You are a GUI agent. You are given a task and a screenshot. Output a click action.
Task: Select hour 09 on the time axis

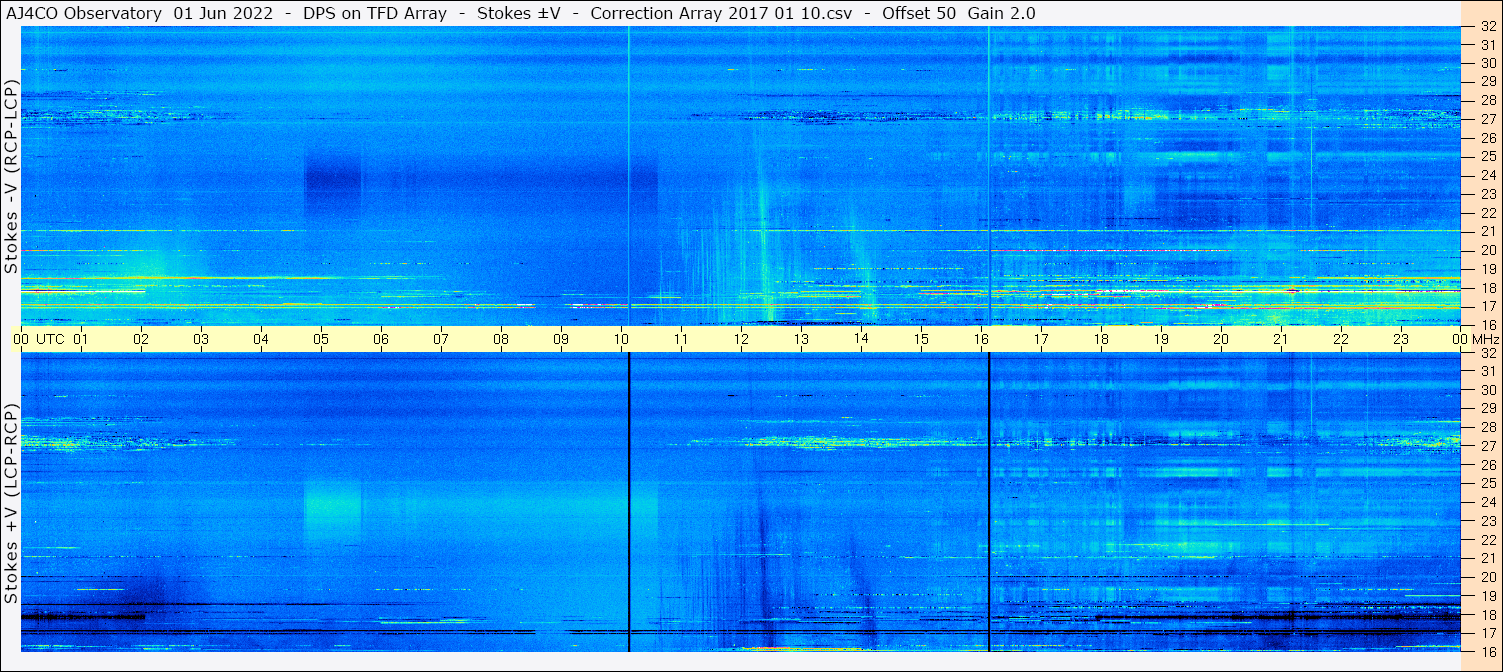561,339
